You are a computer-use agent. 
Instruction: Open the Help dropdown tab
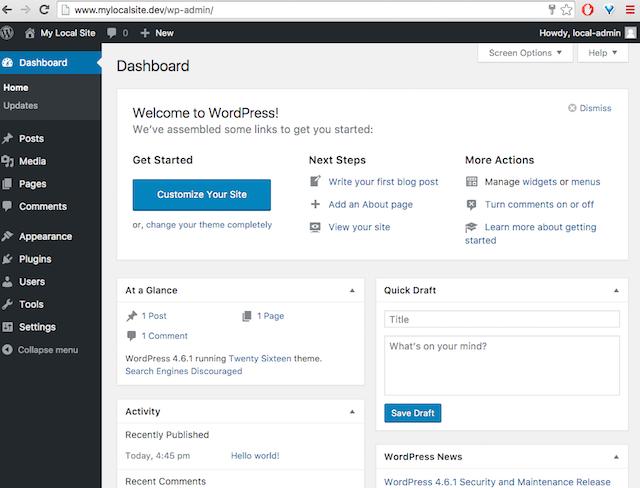point(603,53)
